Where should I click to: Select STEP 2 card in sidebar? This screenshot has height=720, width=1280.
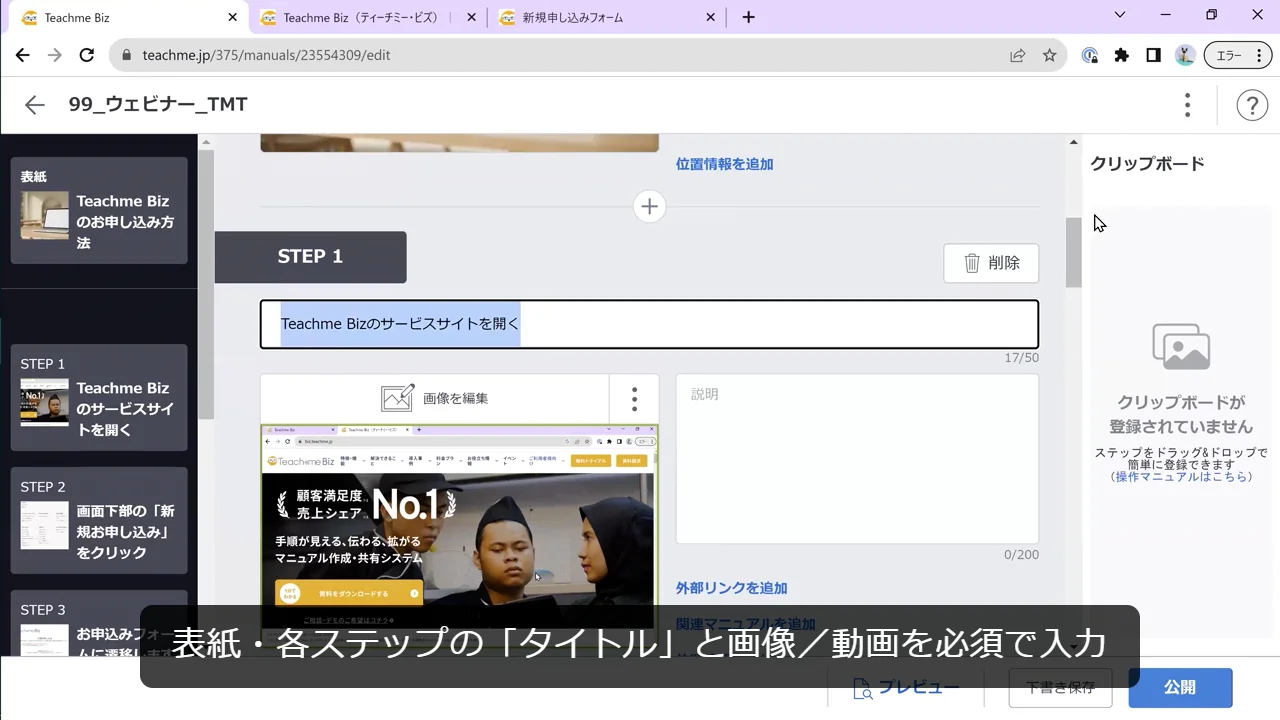pos(99,520)
